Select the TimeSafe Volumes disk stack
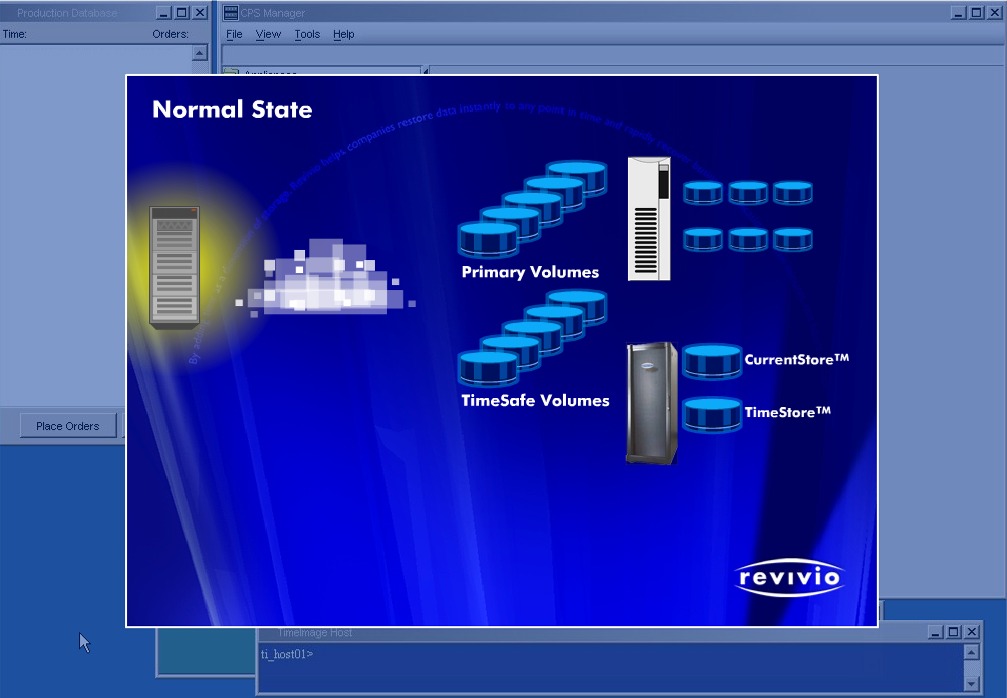Viewport: 1007px width, 698px height. (x=532, y=338)
